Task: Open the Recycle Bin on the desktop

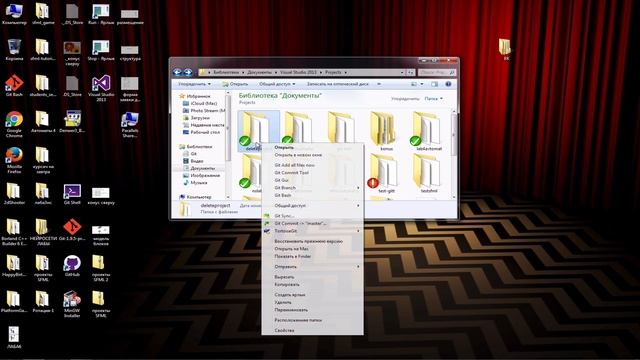Action: tap(14, 50)
